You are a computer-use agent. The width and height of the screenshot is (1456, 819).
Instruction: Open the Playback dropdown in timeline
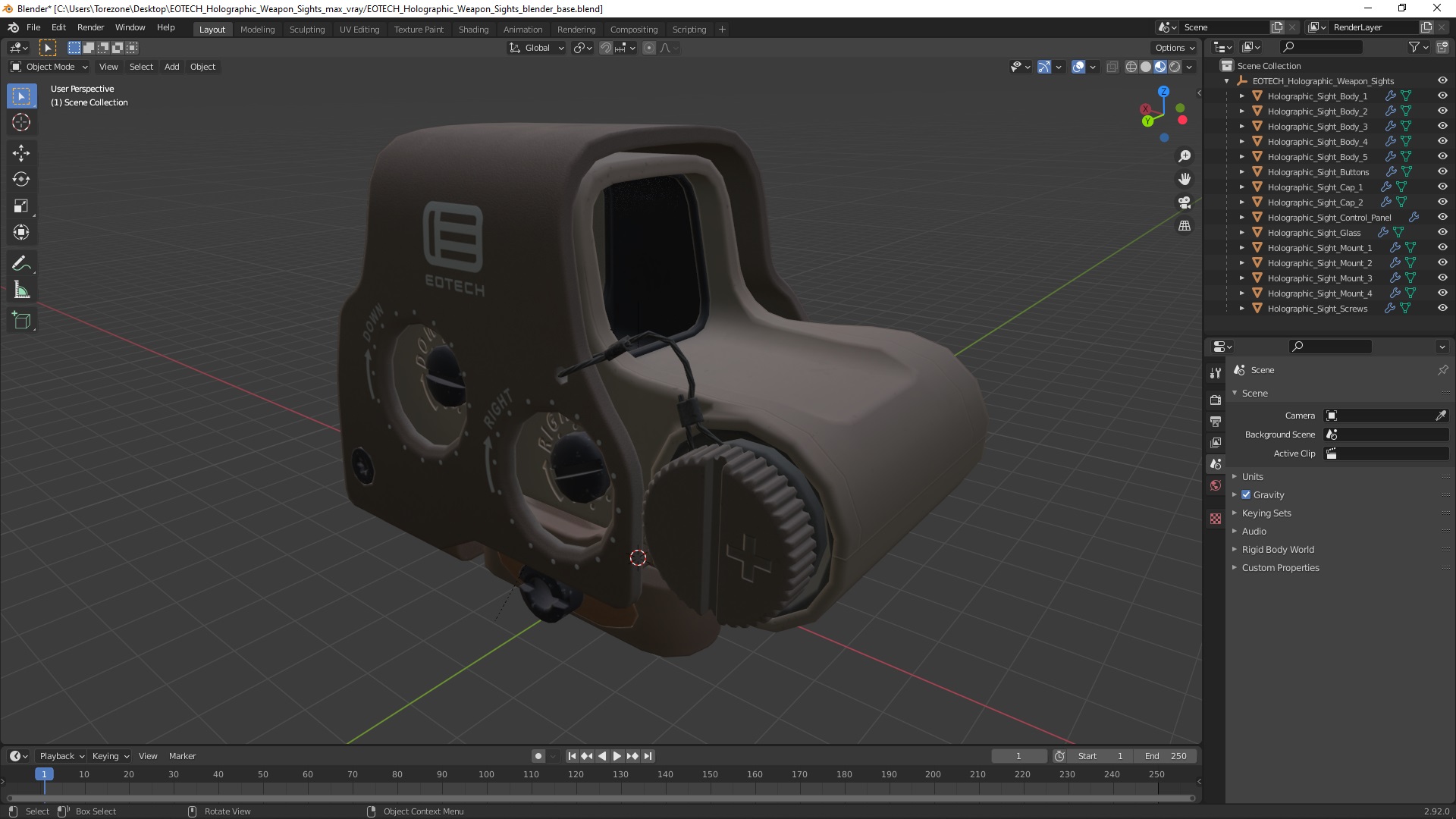coord(61,756)
